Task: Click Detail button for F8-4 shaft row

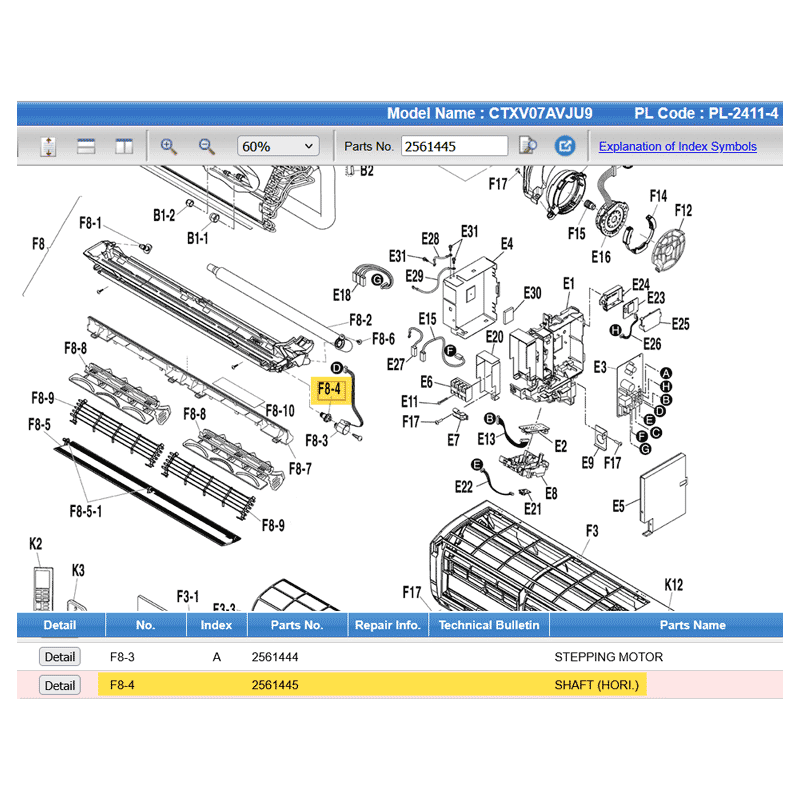Action: point(59,685)
